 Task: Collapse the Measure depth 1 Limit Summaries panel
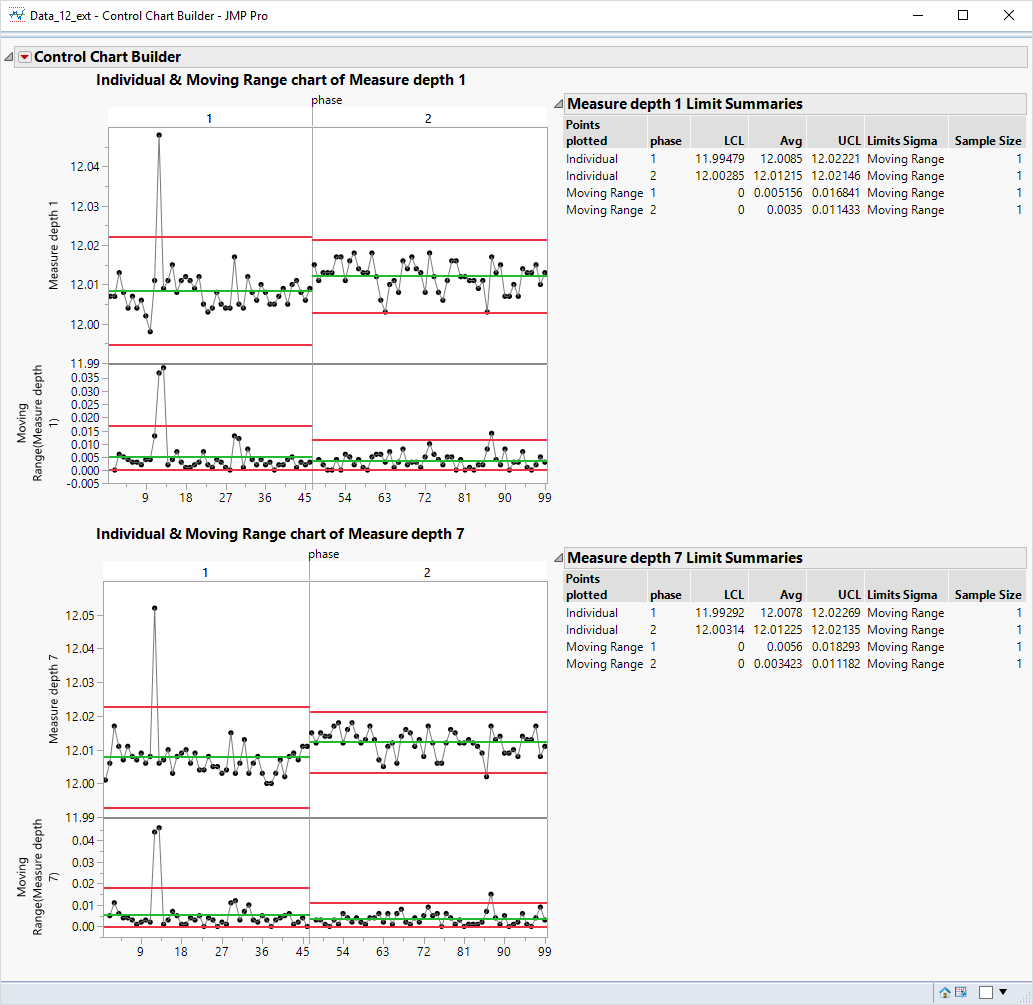(557, 103)
